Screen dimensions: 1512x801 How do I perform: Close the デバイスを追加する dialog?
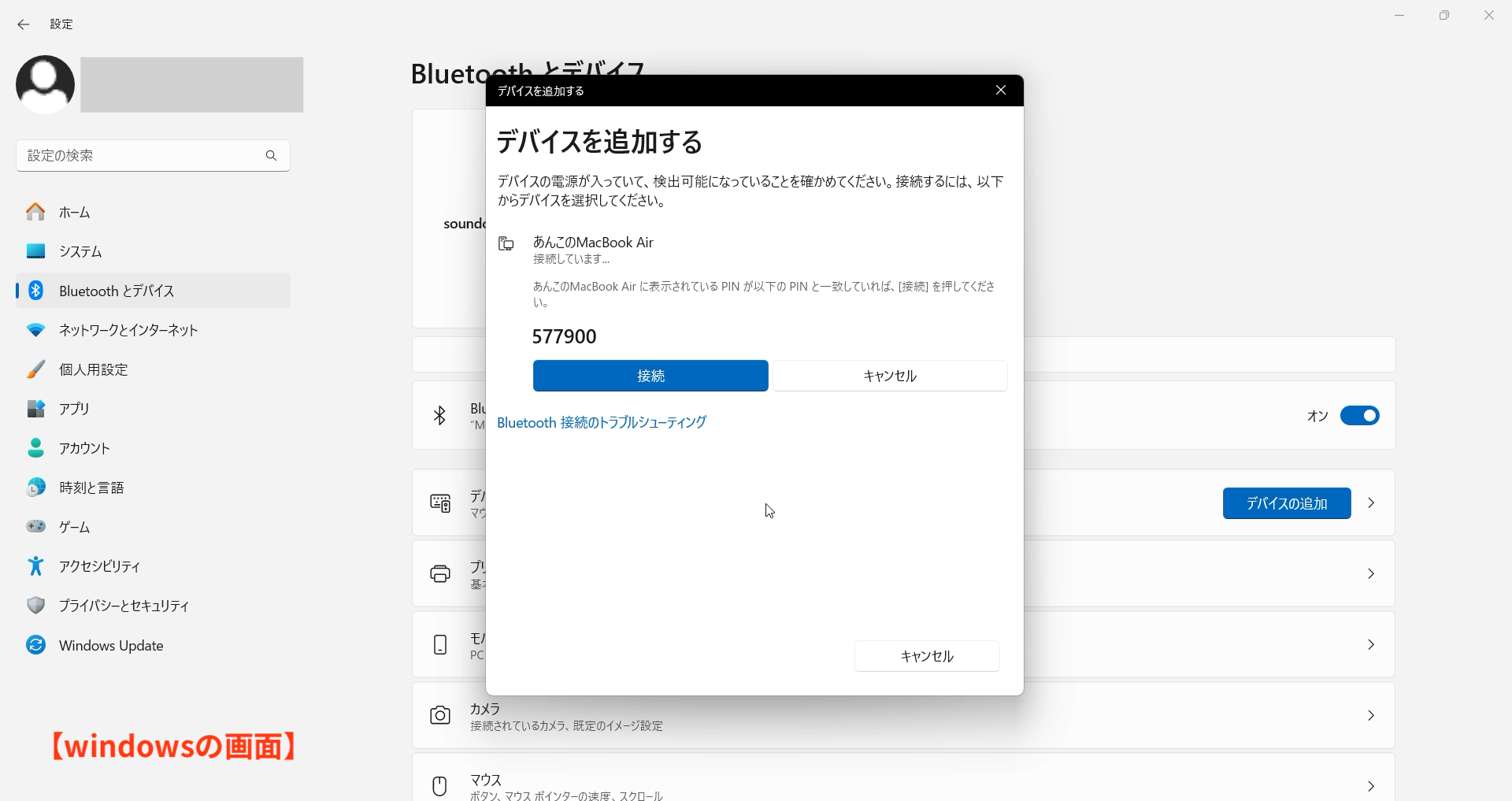coord(1001,91)
